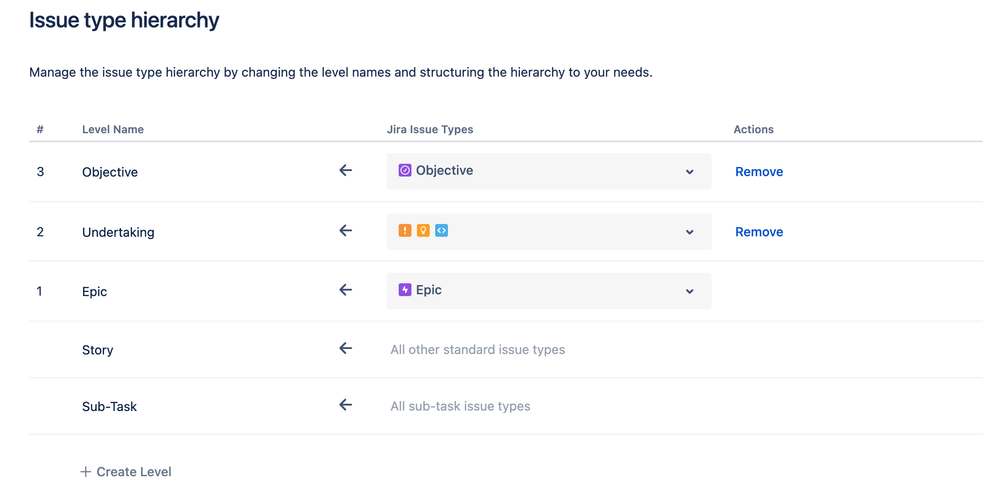This screenshot has height=500, width=999.
Task: Click the purple Objective issue type icon
Action: 405,171
